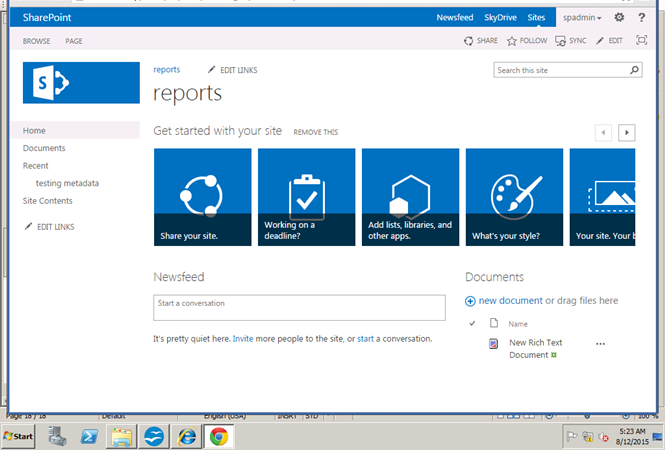Click the Start a conversation text box

(299, 307)
